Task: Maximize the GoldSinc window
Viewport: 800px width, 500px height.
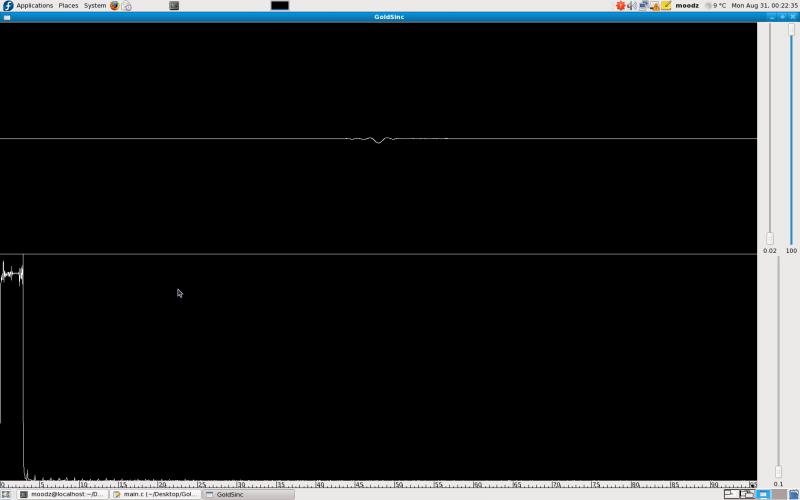Action: tap(782, 17)
